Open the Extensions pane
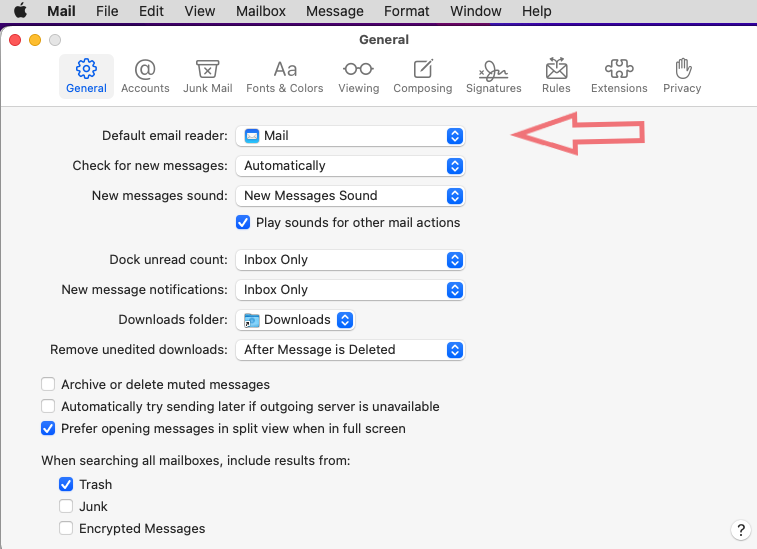Screen dimensions: 757x549 tap(619, 76)
